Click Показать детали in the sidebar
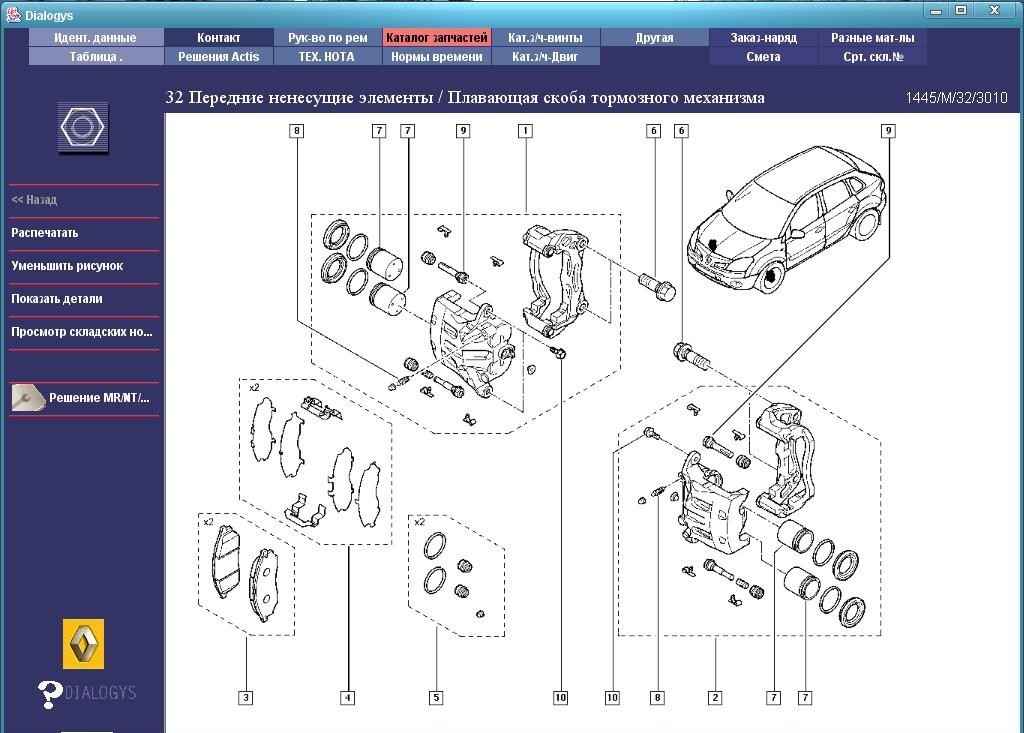 tap(57, 299)
